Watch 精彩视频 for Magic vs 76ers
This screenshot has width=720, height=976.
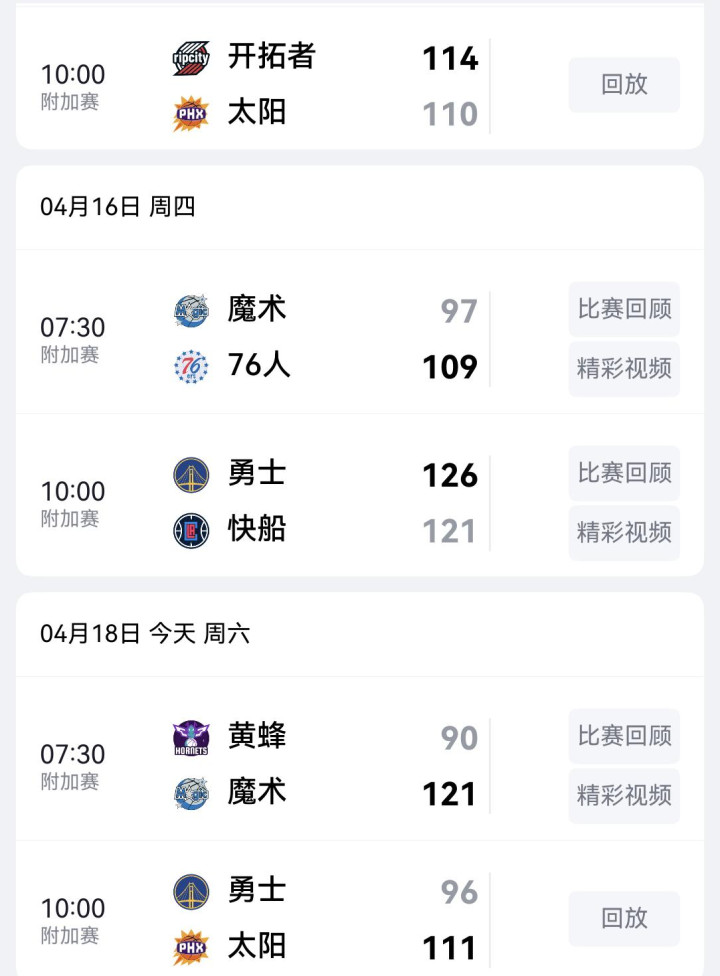pos(624,369)
